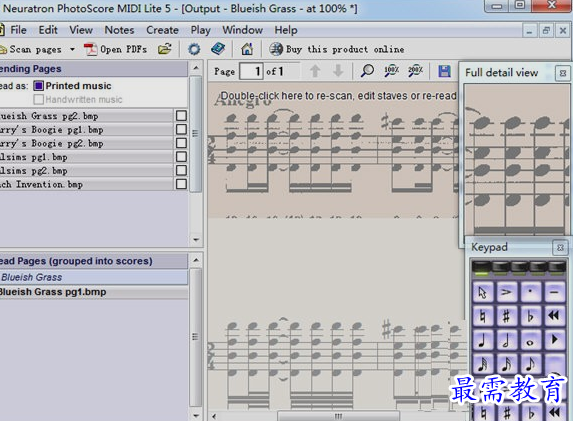The width and height of the screenshot is (573, 421).
Task: Select the first Keypad layout tab
Action: coord(481,268)
